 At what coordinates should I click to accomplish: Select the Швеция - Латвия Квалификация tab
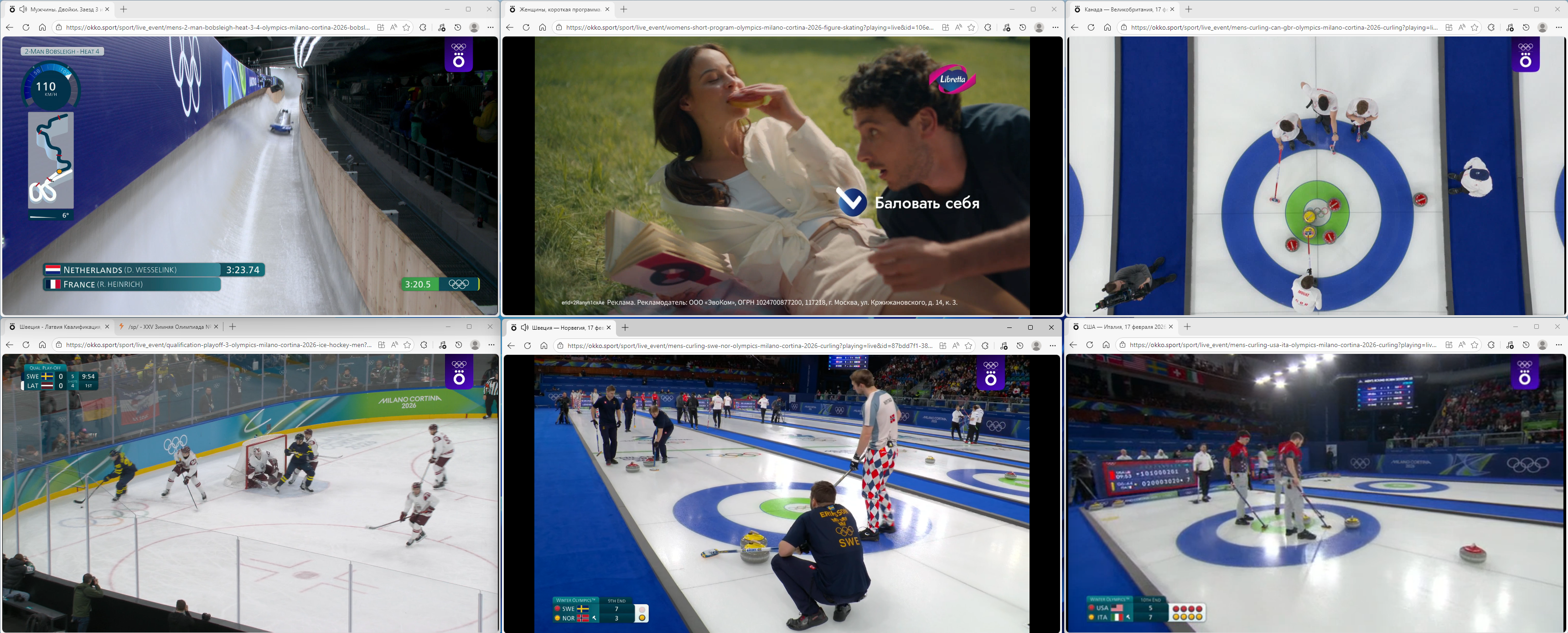tap(58, 327)
